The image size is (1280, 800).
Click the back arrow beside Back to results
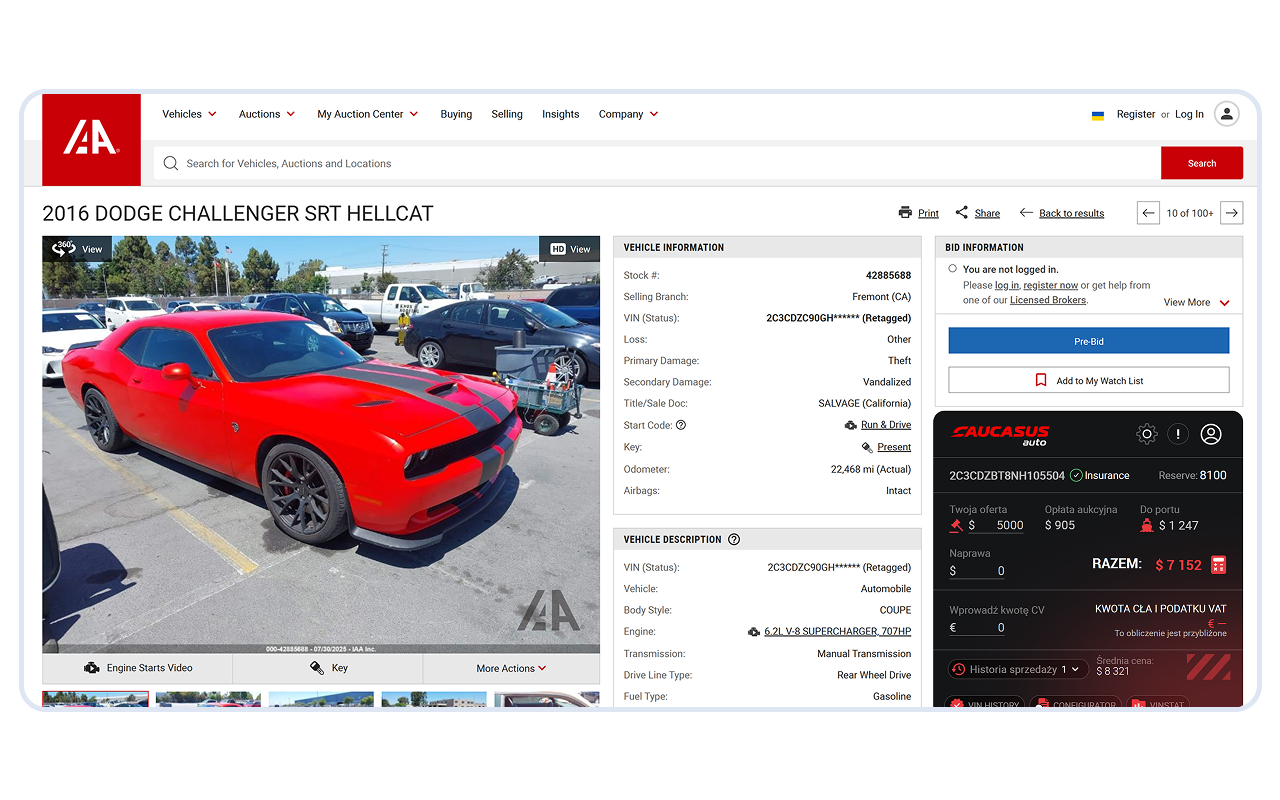(x=1026, y=213)
